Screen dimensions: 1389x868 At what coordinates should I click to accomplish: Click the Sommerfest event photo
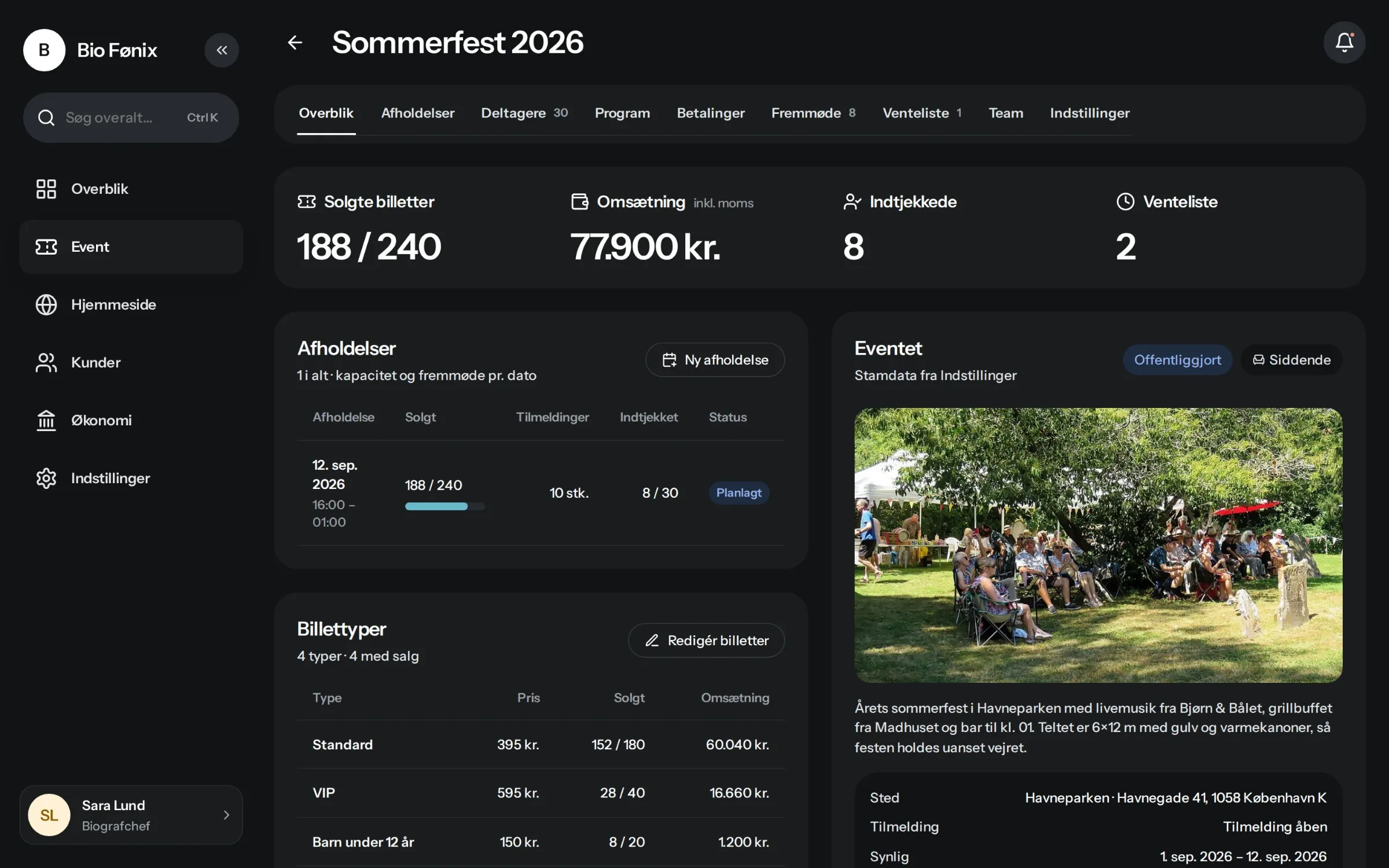click(1098, 545)
